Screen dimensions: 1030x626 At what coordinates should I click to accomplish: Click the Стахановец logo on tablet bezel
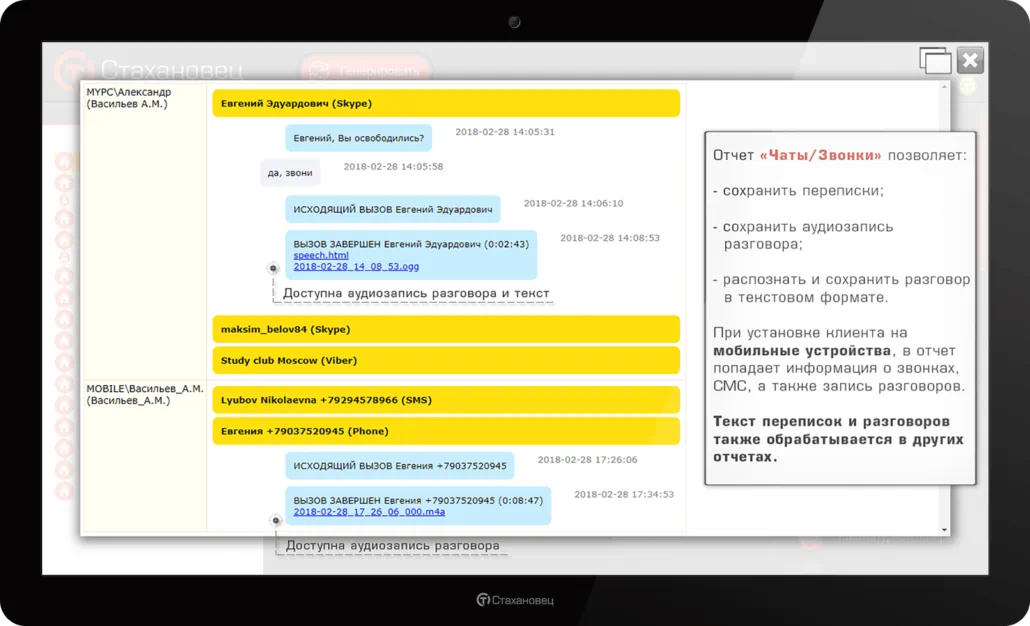pyautogui.click(x=515, y=600)
